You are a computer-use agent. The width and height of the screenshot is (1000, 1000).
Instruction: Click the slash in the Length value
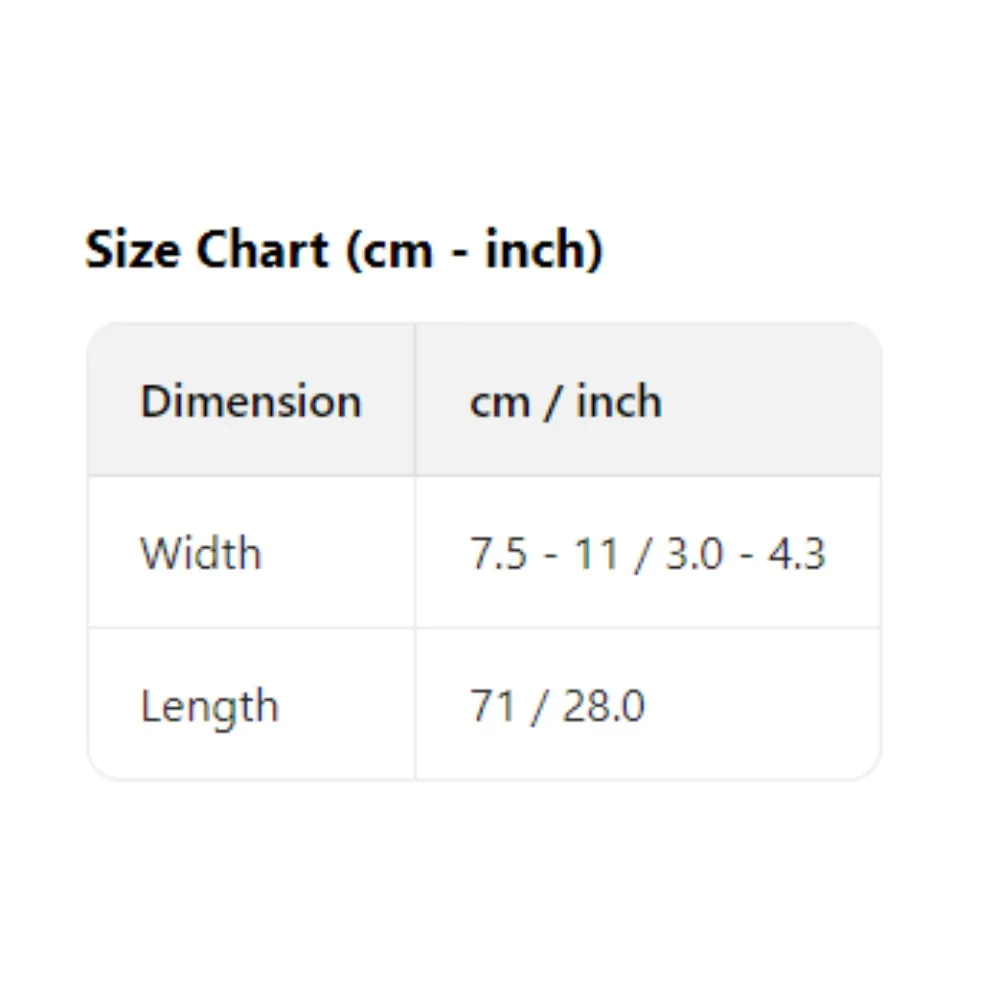click(x=538, y=707)
